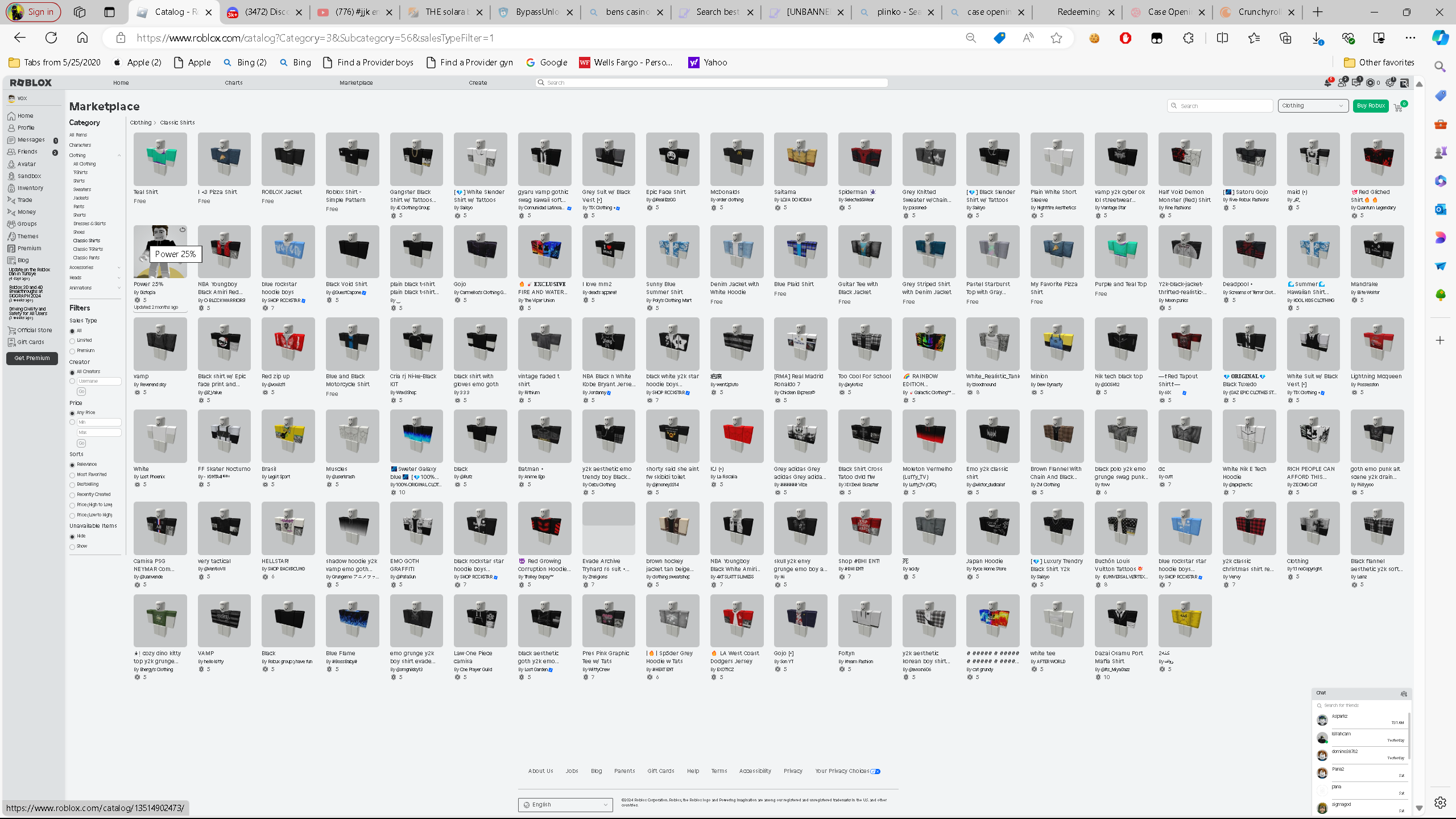This screenshot has width=1456, height=819.
Task: Click the Buy Robux button
Action: (x=1371, y=106)
